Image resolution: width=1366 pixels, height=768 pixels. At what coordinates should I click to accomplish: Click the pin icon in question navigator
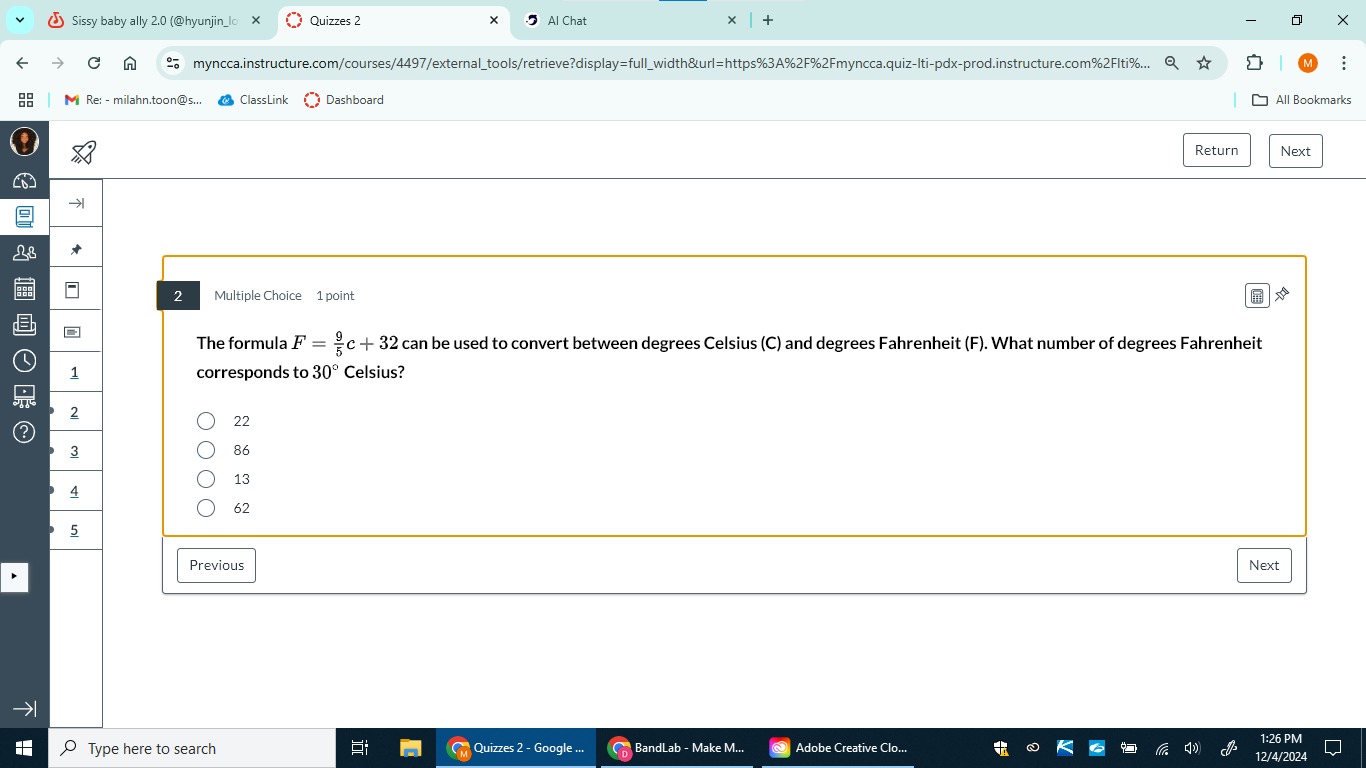pyautogui.click(x=76, y=248)
